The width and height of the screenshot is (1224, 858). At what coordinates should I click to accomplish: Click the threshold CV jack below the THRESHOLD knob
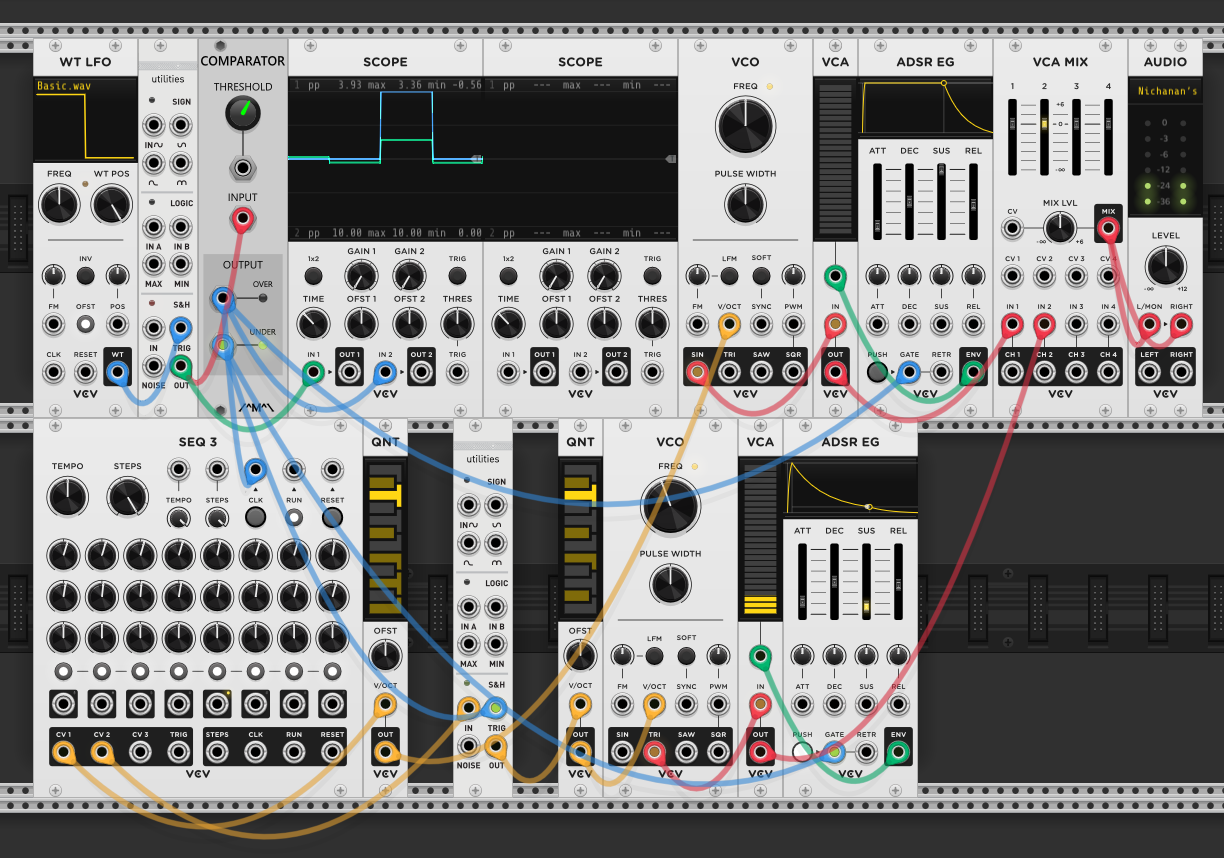point(242,167)
